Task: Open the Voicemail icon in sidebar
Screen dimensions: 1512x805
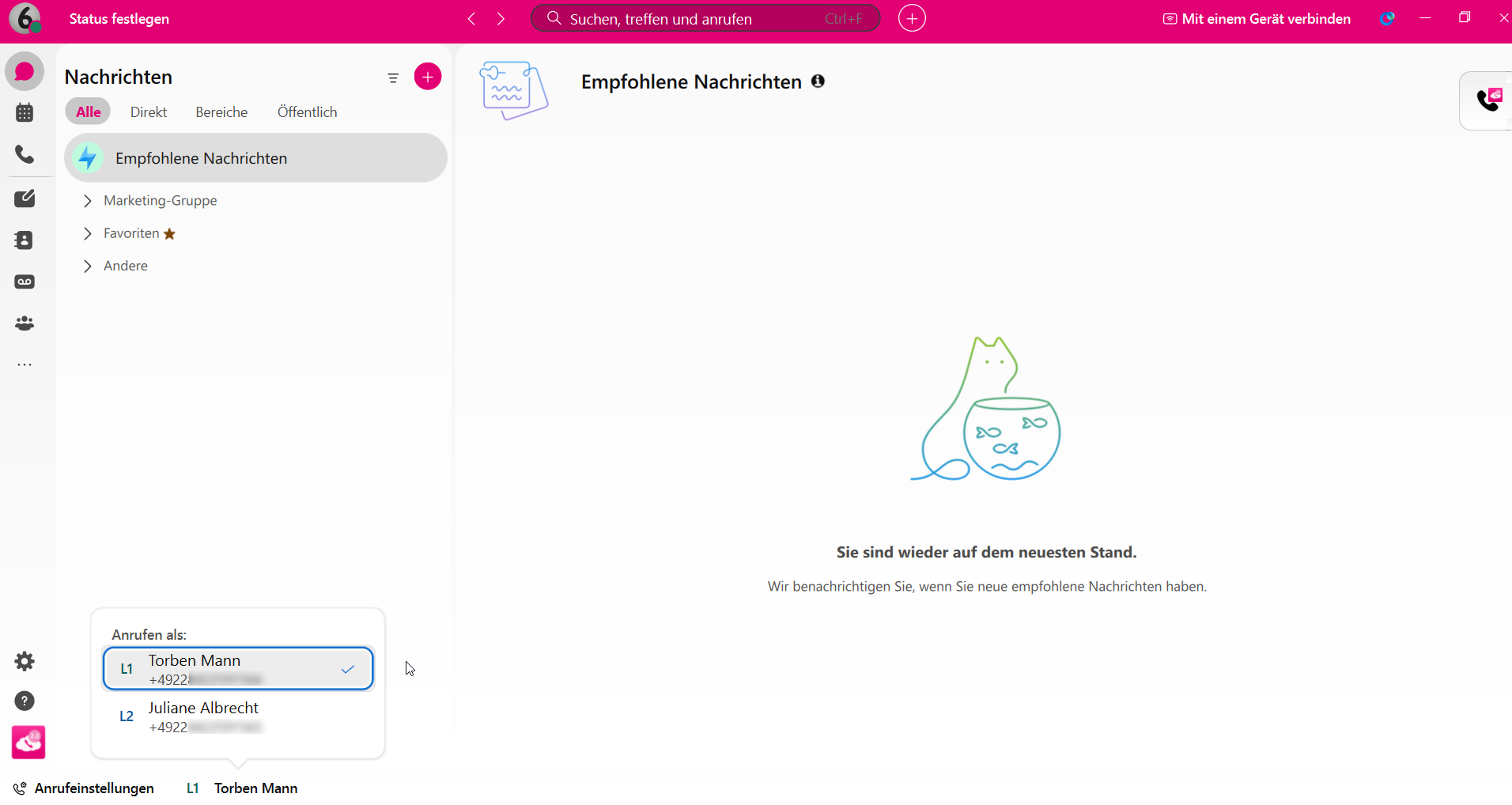Action: (25, 282)
